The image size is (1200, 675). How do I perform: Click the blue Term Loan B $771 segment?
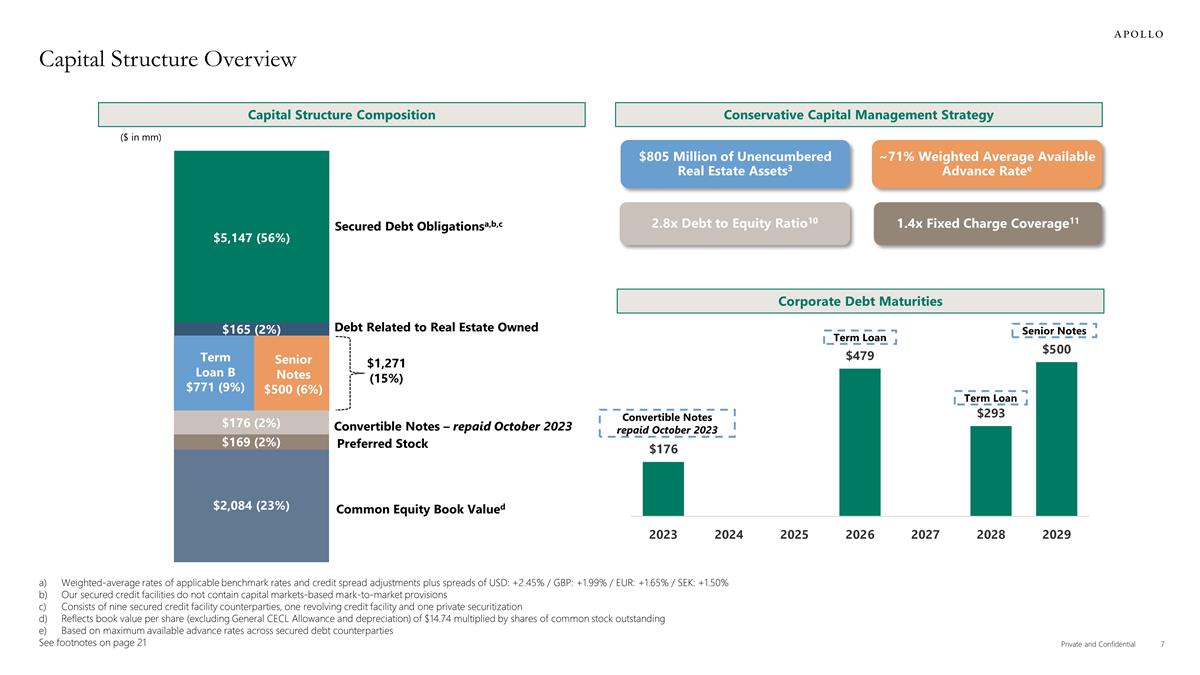click(x=214, y=372)
